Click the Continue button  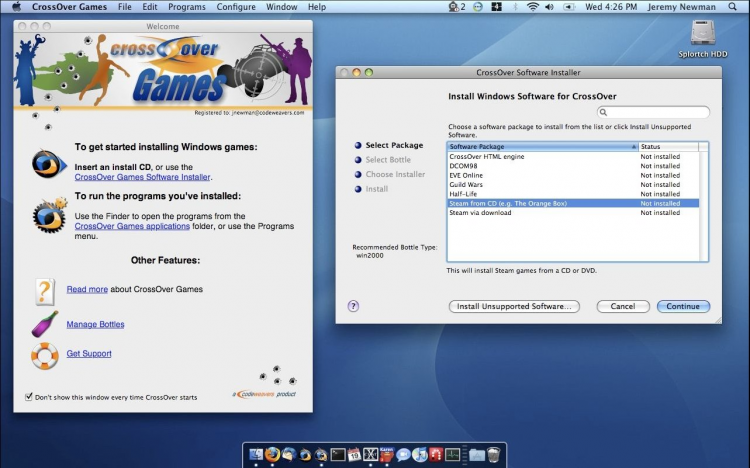683,306
